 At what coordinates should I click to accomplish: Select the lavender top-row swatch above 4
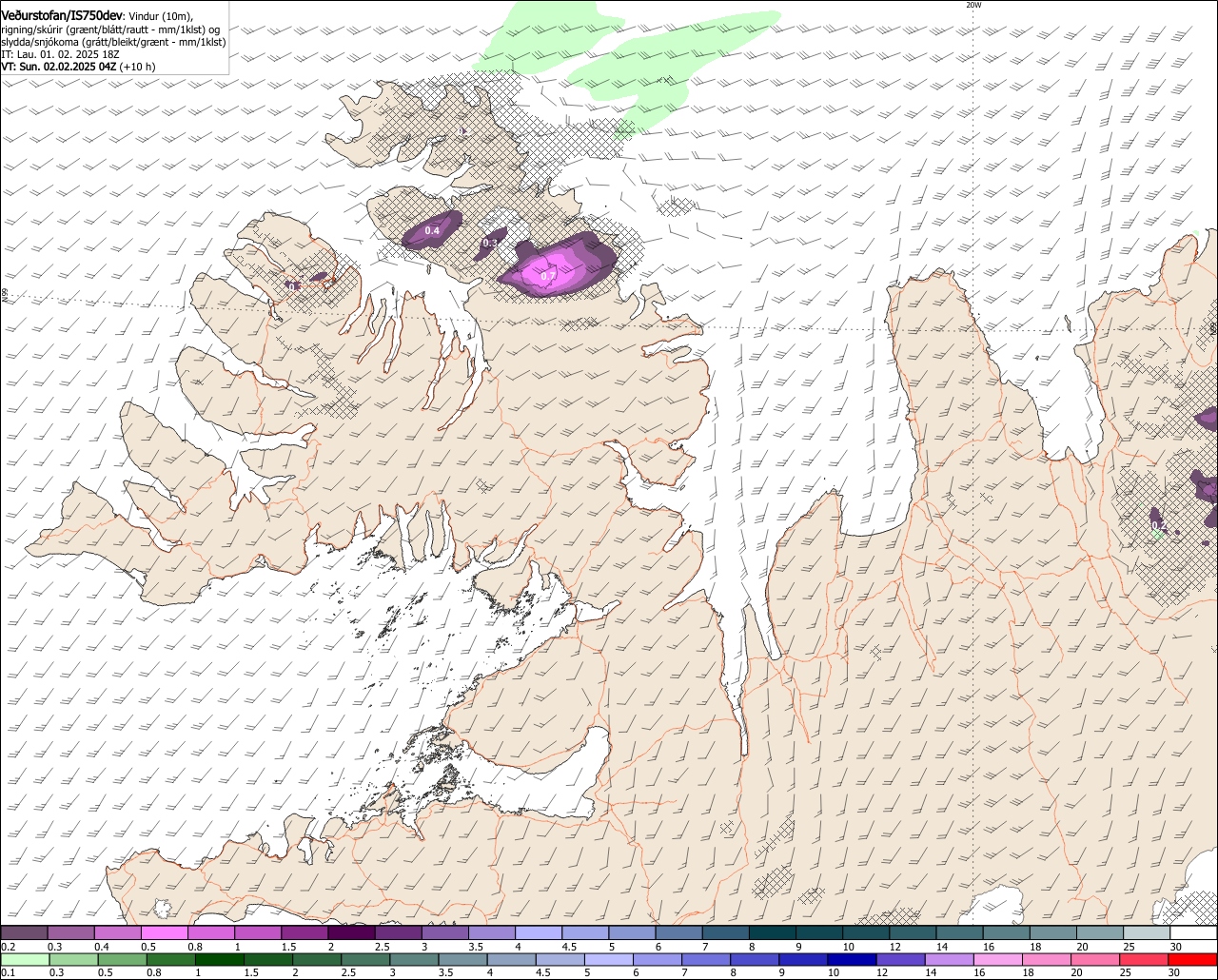click(x=539, y=932)
